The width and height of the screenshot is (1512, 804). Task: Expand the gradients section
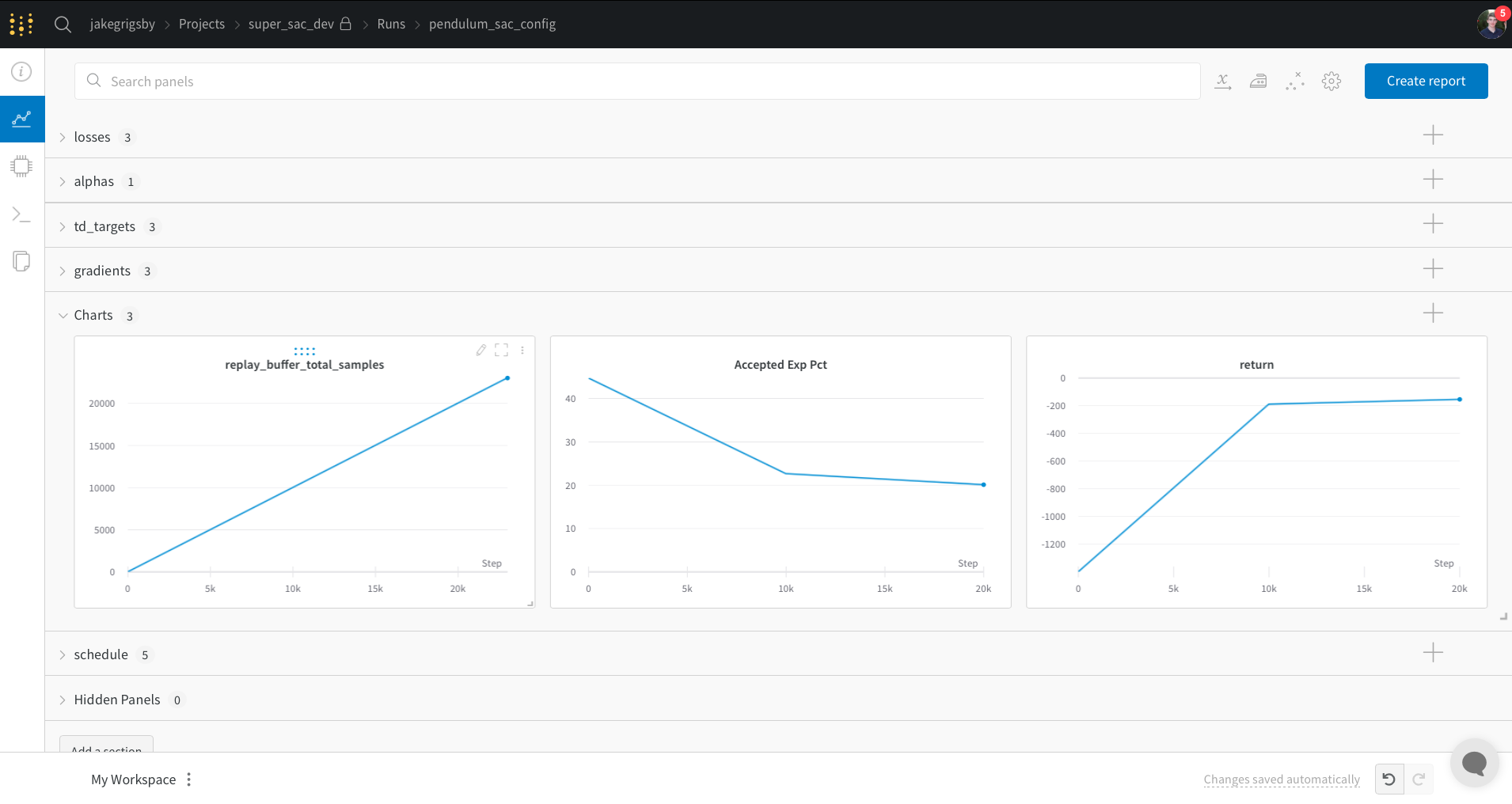pyautogui.click(x=63, y=271)
